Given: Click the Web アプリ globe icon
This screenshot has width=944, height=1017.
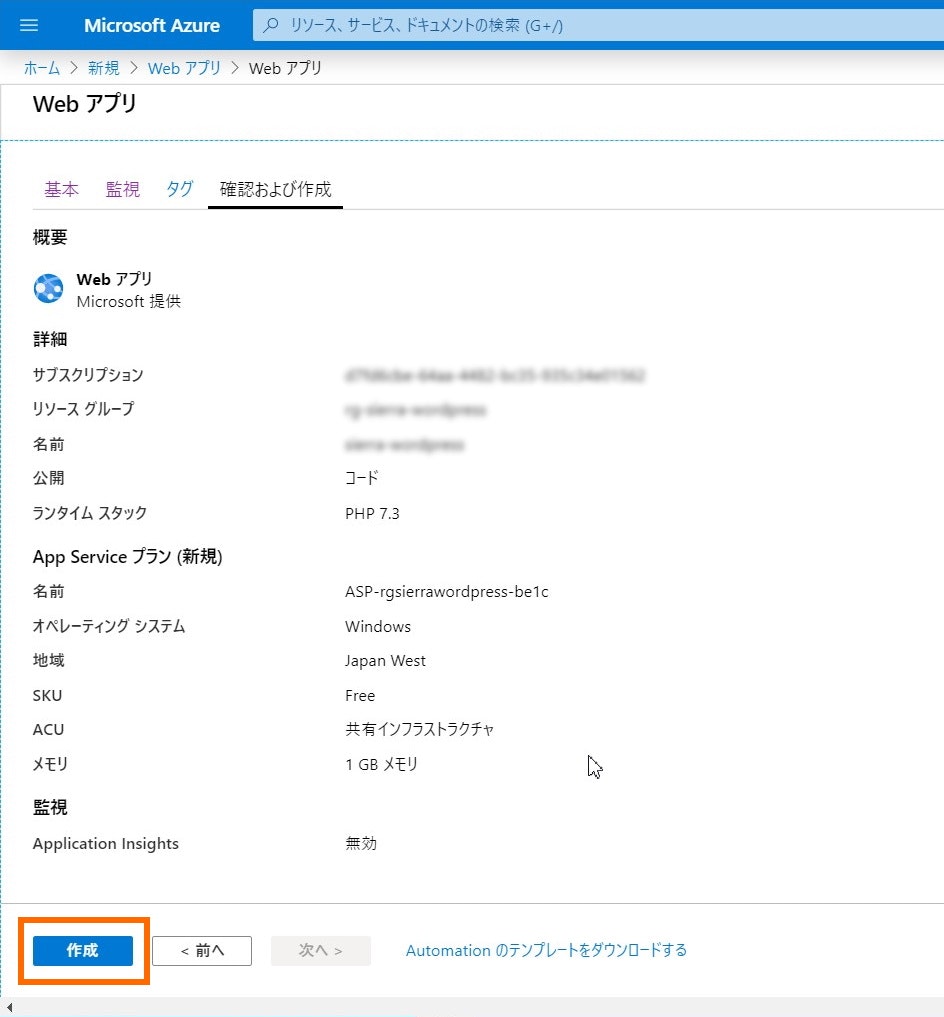Looking at the screenshot, I should pos(49,289).
